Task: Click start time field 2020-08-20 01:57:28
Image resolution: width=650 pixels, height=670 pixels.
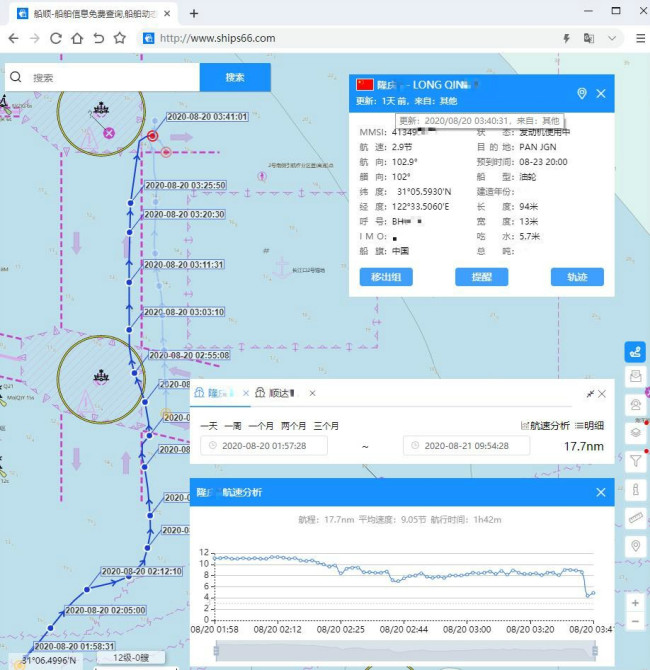Action: tap(264, 446)
